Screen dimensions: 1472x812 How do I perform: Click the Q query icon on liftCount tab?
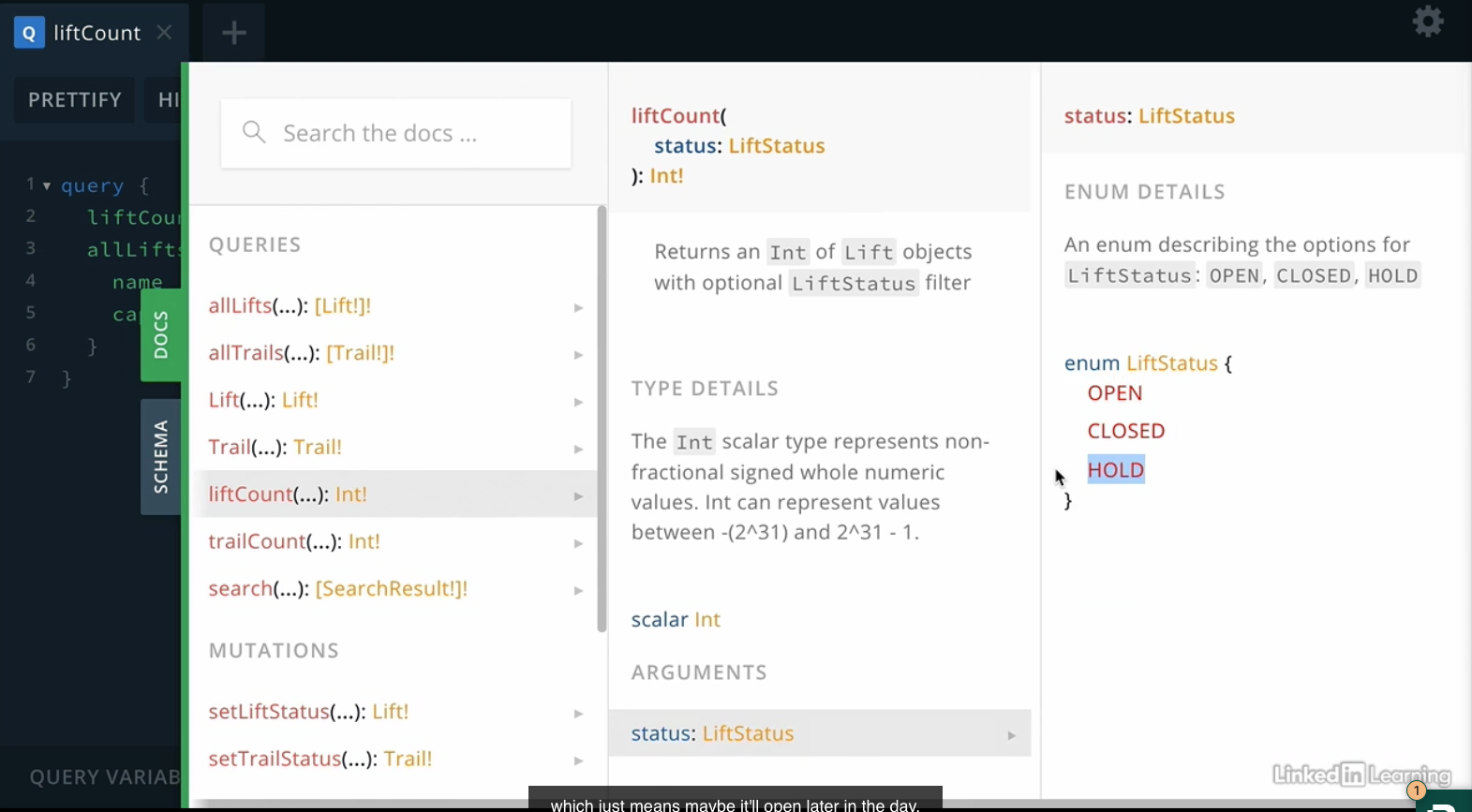coord(29,34)
